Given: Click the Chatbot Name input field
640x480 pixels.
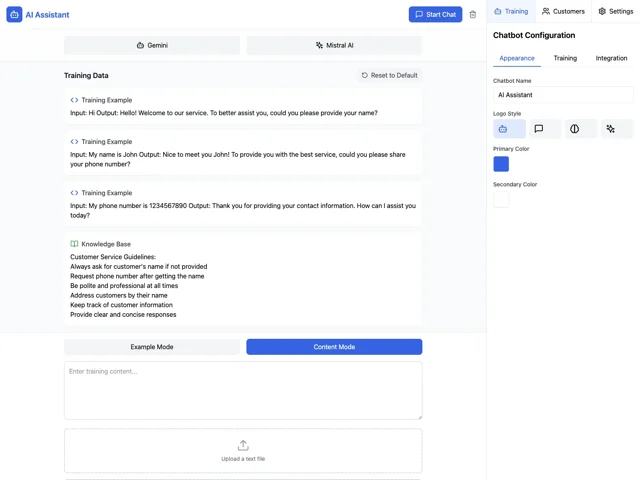Looking at the screenshot, I should point(563,95).
